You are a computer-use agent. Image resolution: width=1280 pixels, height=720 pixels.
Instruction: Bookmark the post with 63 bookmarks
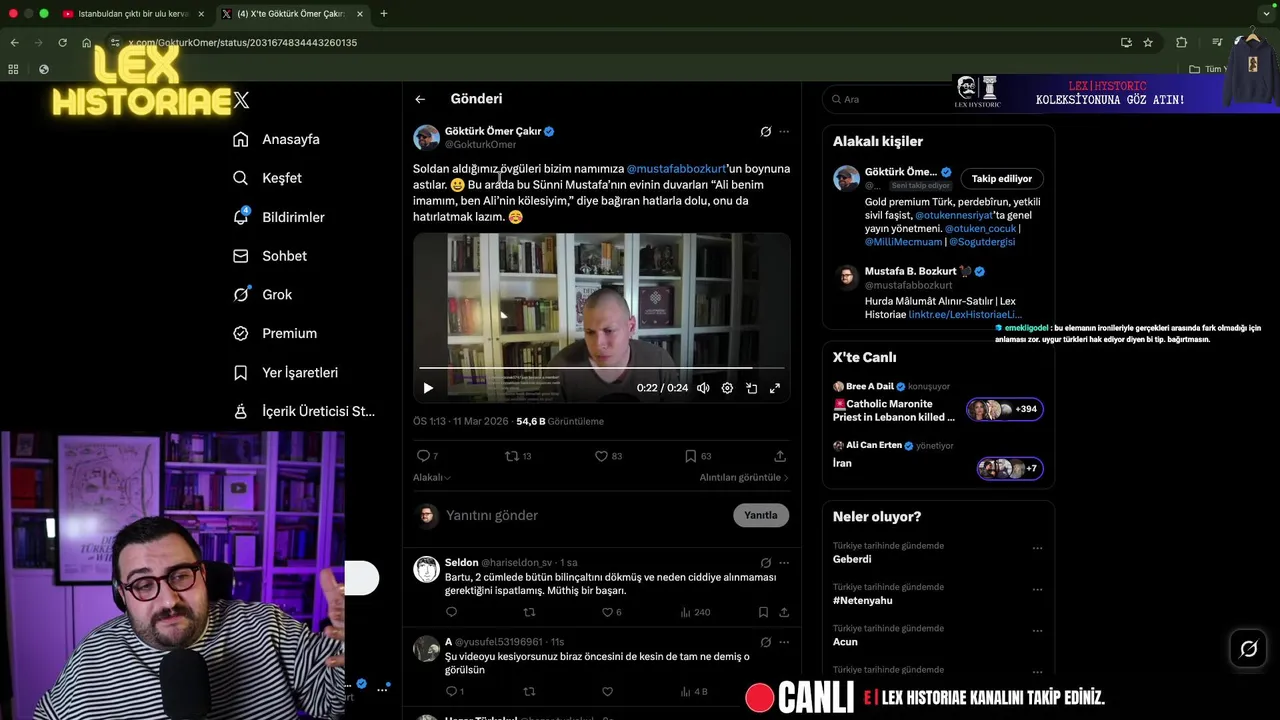coord(698,456)
